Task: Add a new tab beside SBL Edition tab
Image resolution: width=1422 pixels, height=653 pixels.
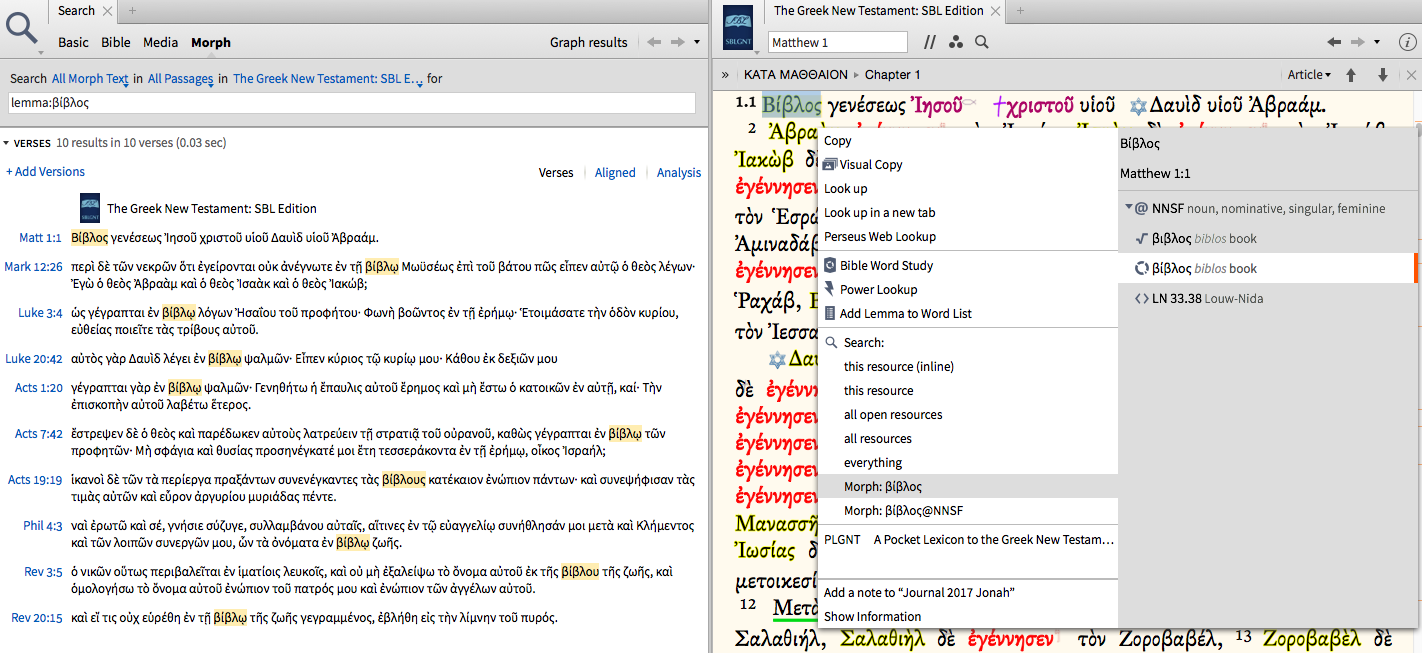Action: tap(1021, 11)
